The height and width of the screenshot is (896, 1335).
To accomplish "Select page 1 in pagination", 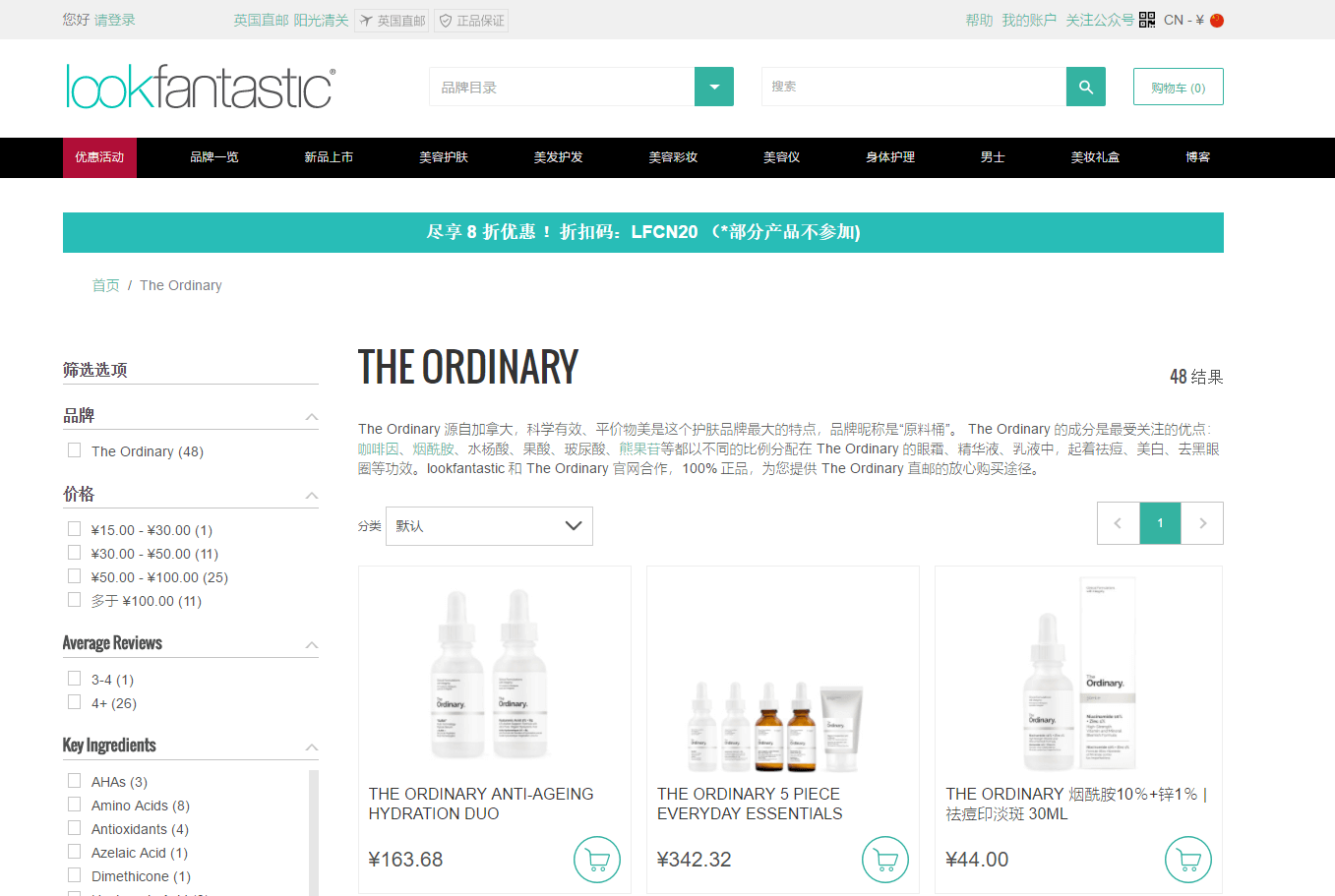I will [x=1161, y=523].
